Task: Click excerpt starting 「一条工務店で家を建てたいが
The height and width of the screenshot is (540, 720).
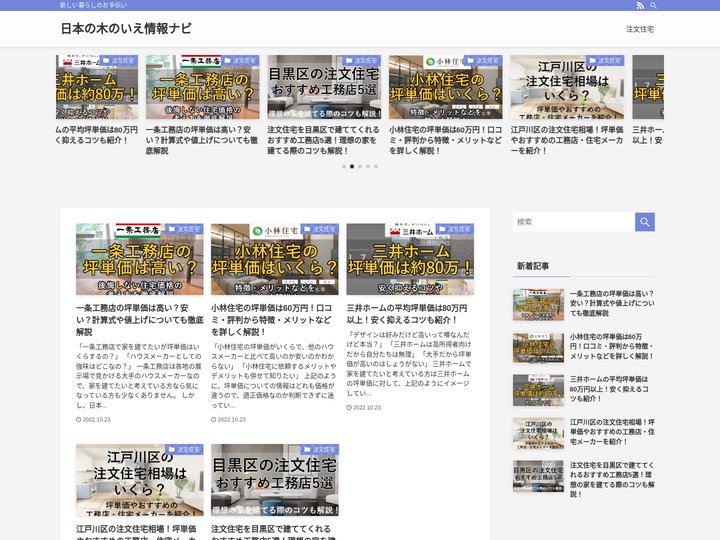Action: point(139,376)
